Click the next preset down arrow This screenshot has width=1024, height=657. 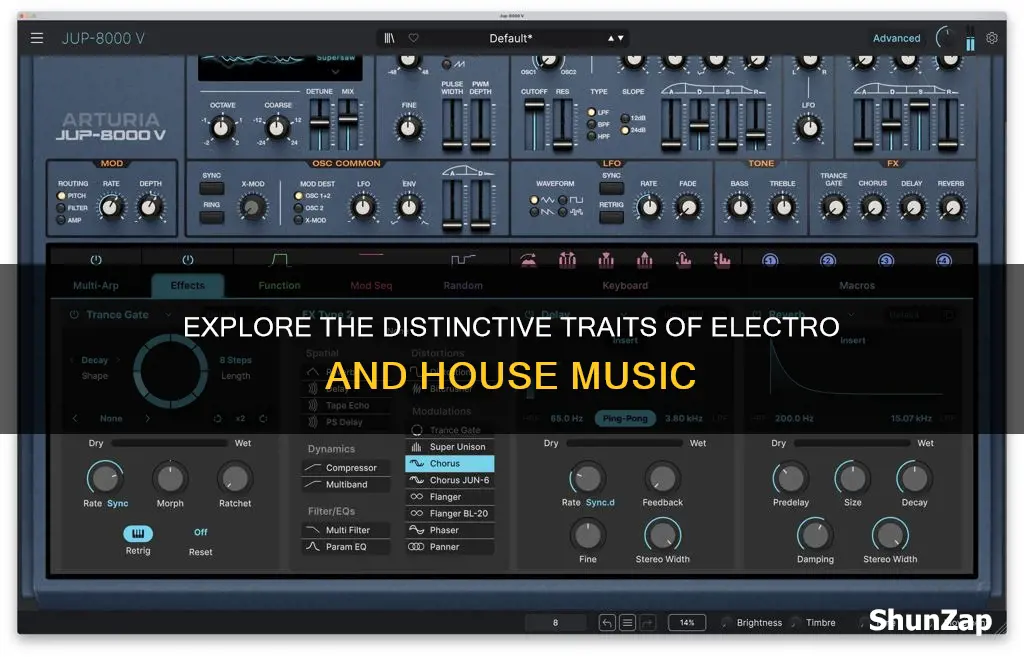620,39
